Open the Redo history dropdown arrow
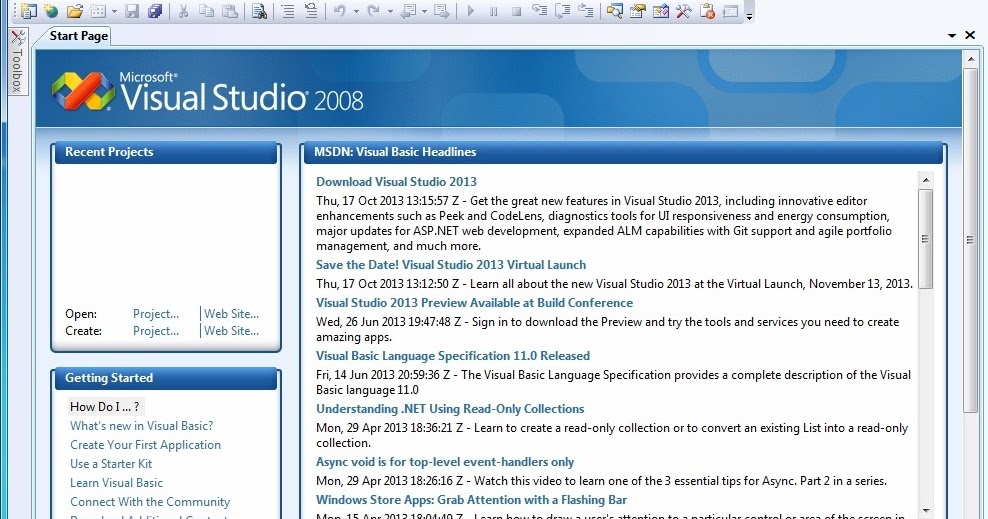Viewport: 988px width, 519px height. (x=390, y=11)
